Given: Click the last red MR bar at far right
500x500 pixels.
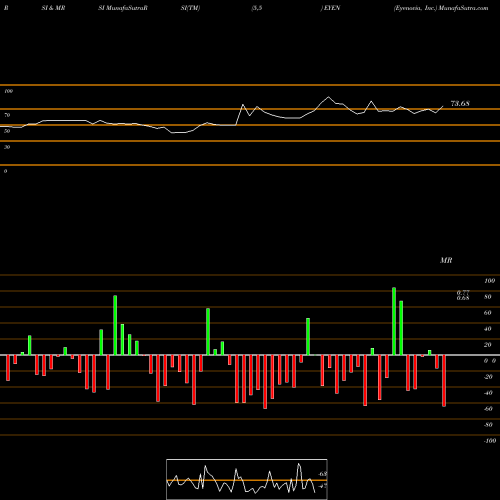Looking at the screenshot, I should pos(444,381).
